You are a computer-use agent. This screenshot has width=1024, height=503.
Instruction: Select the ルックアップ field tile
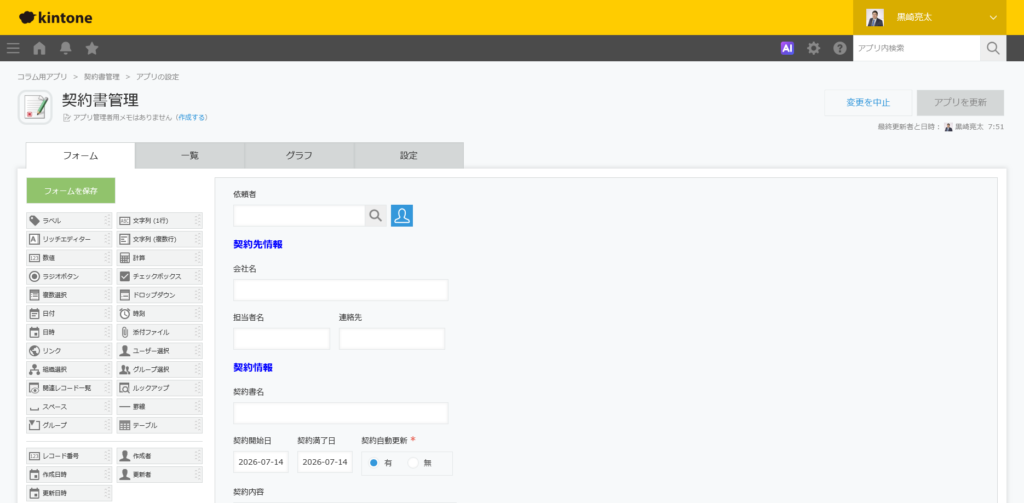[159, 388]
